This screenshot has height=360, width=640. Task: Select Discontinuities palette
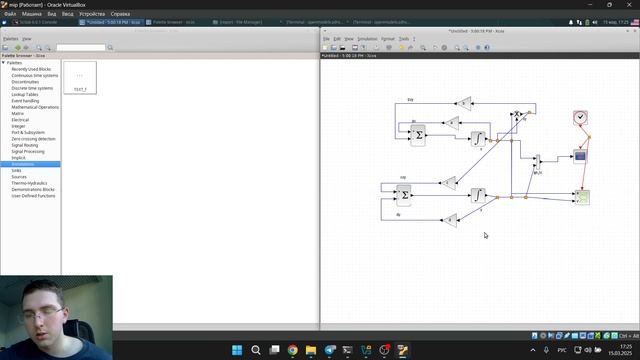pyautogui.click(x=25, y=82)
